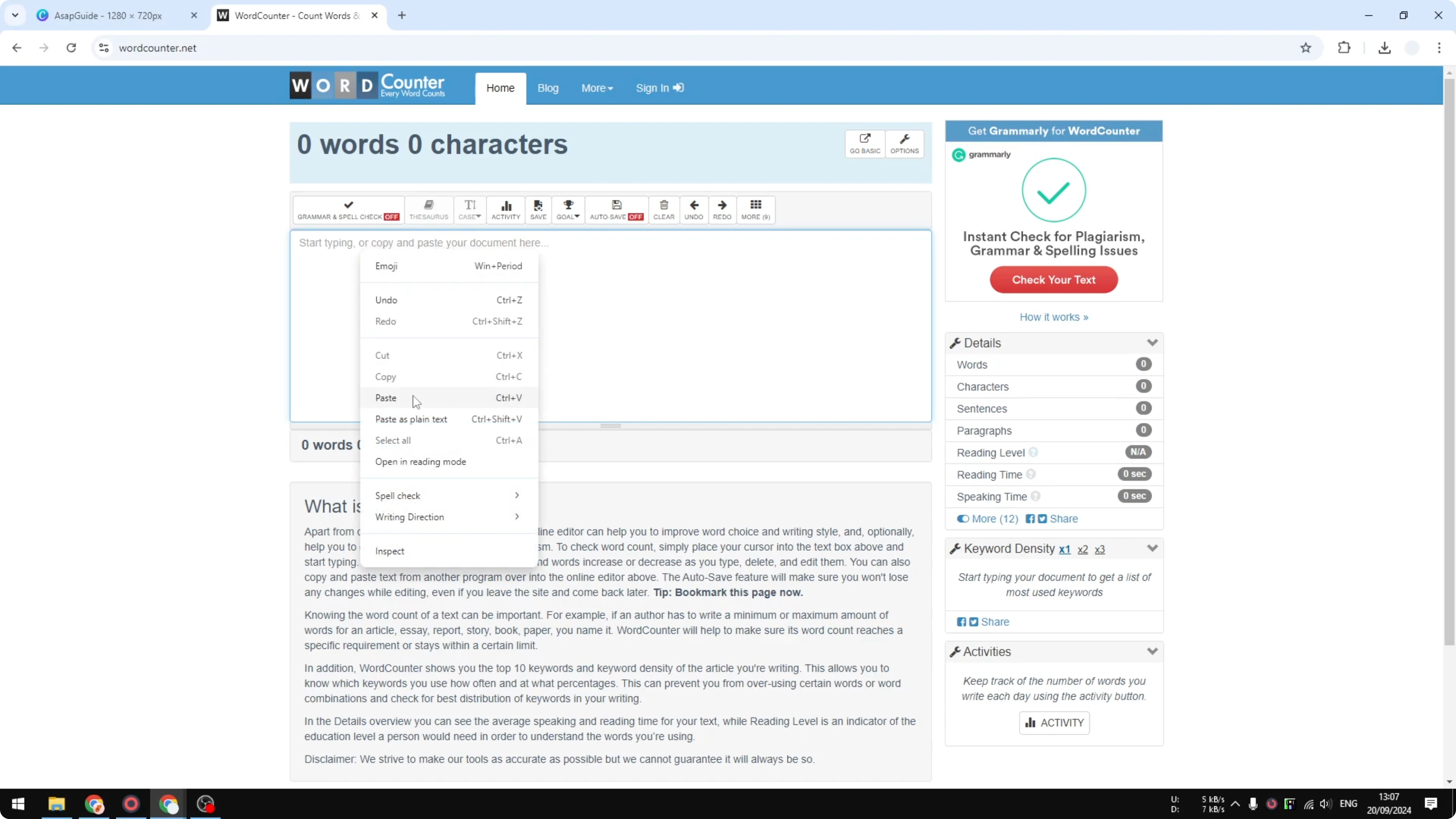1456x819 pixels.
Task: Share Details on Twitter icon
Action: (1042, 519)
